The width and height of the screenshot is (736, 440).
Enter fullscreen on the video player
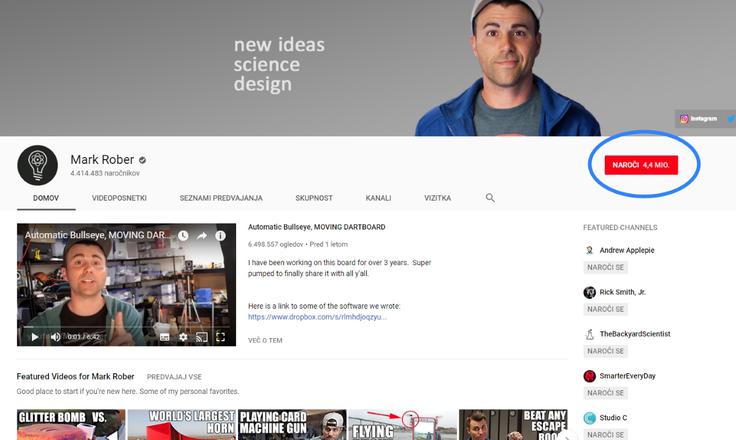tap(221, 337)
